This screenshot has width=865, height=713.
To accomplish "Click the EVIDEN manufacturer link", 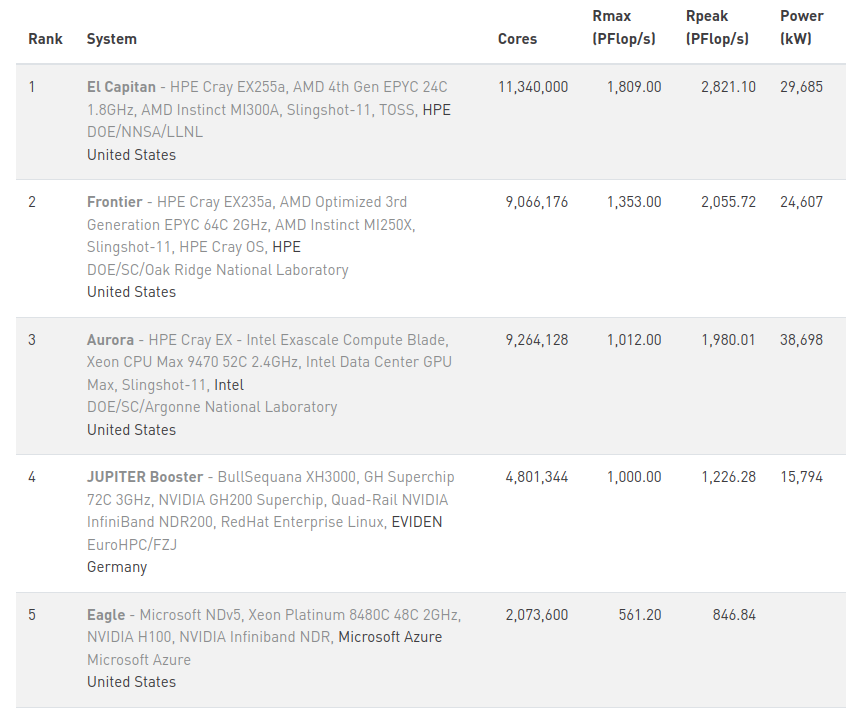I will click(416, 522).
